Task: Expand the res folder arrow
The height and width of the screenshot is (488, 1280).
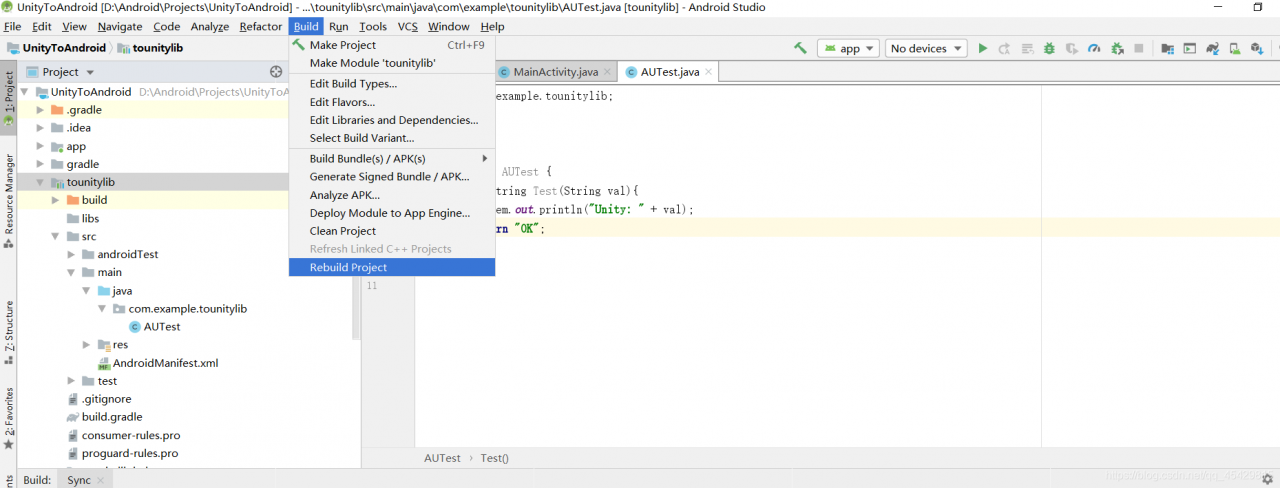Action: 87,345
